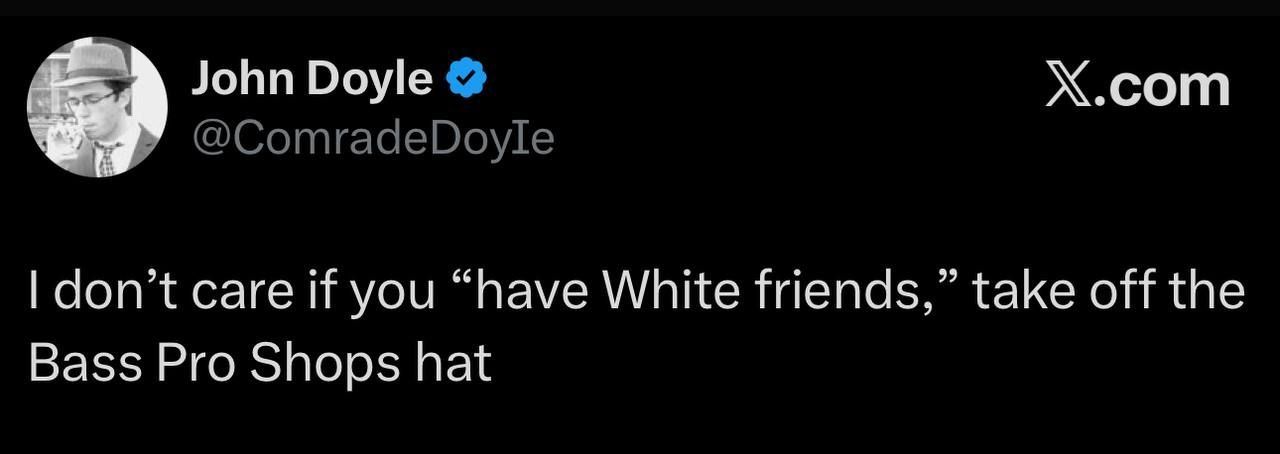Click the surname "Doyle" in the display name
The width and height of the screenshot is (1280, 454).
(x=369, y=80)
